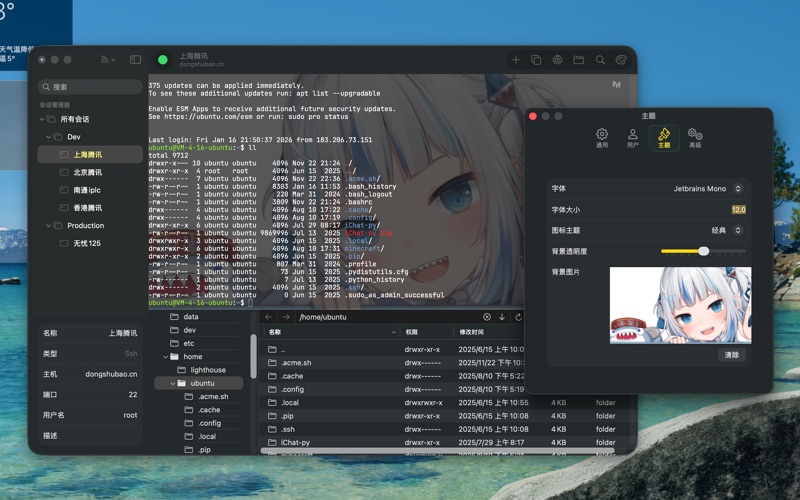Click the refresh icon in file browser

pyautogui.click(x=518, y=317)
